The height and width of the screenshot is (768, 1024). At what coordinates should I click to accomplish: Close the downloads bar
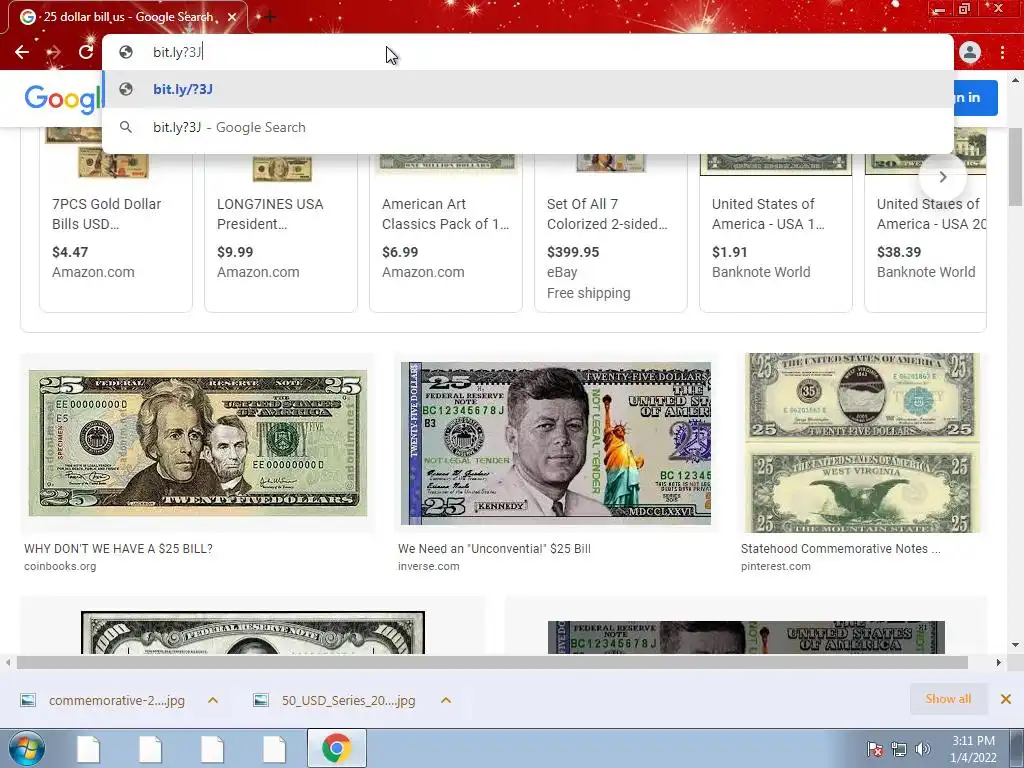pyautogui.click(x=1006, y=699)
